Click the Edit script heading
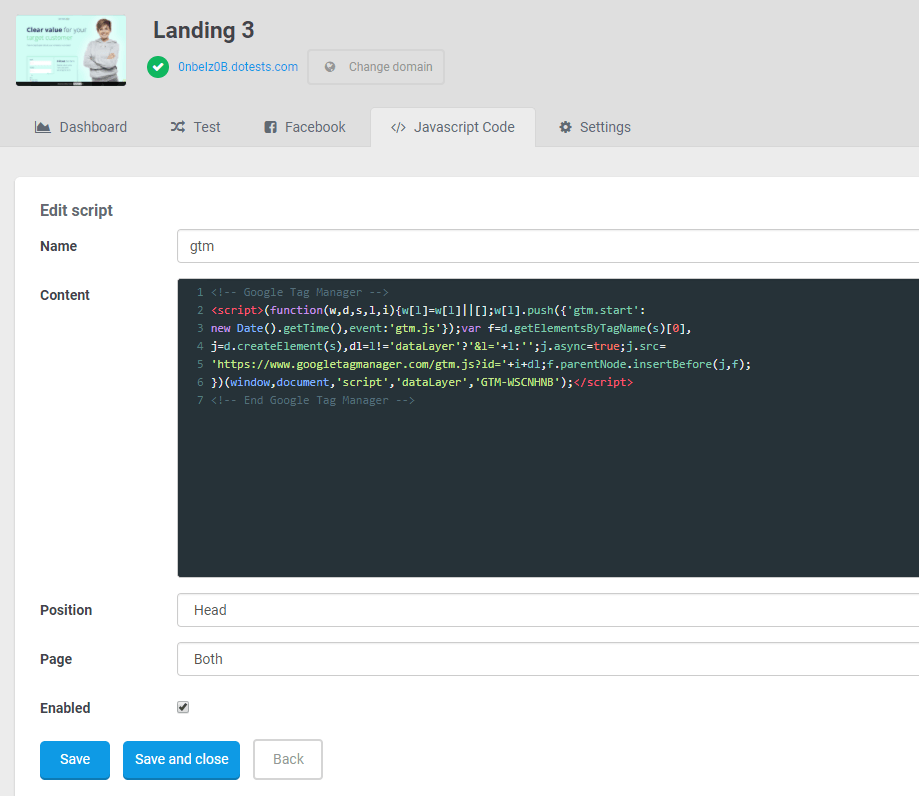919x796 pixels. tap(76, 210)
